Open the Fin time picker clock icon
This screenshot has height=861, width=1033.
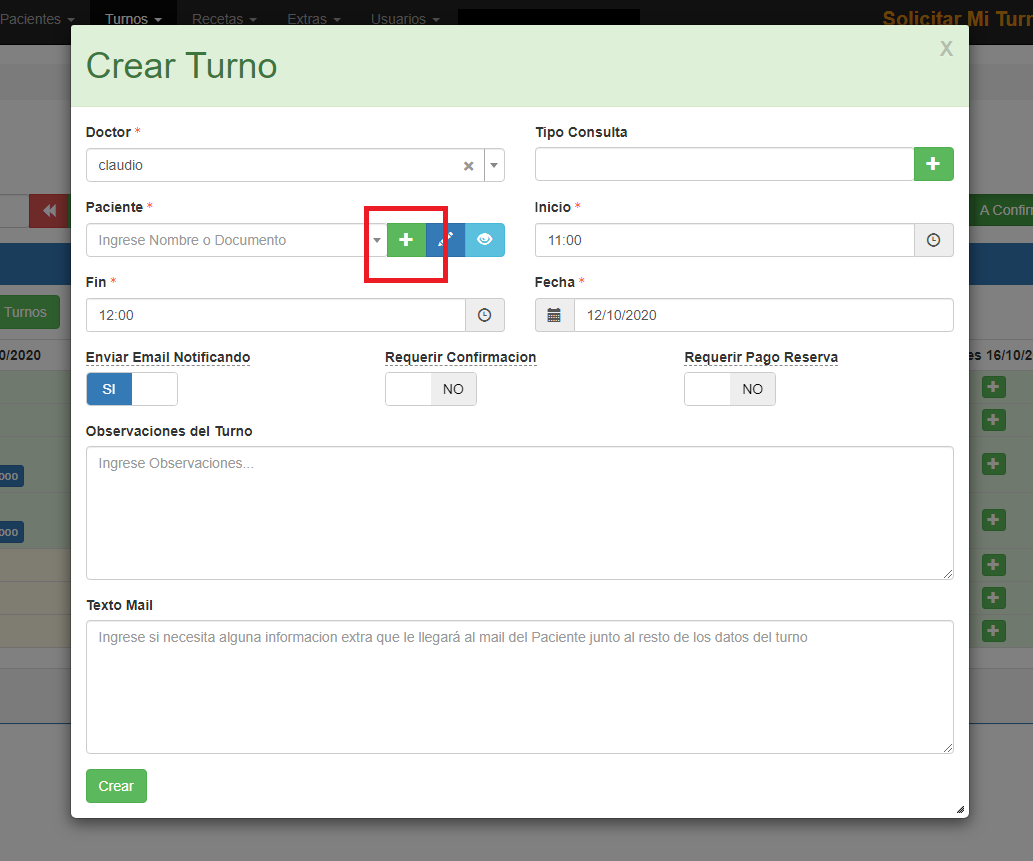(484, 315)
